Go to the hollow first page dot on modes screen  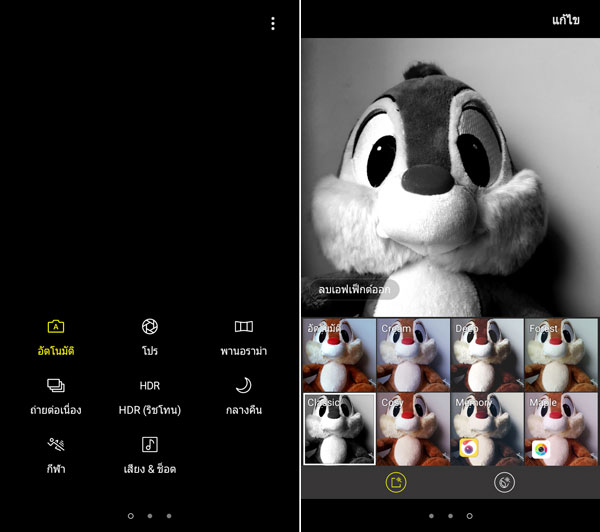coord(130,516)
